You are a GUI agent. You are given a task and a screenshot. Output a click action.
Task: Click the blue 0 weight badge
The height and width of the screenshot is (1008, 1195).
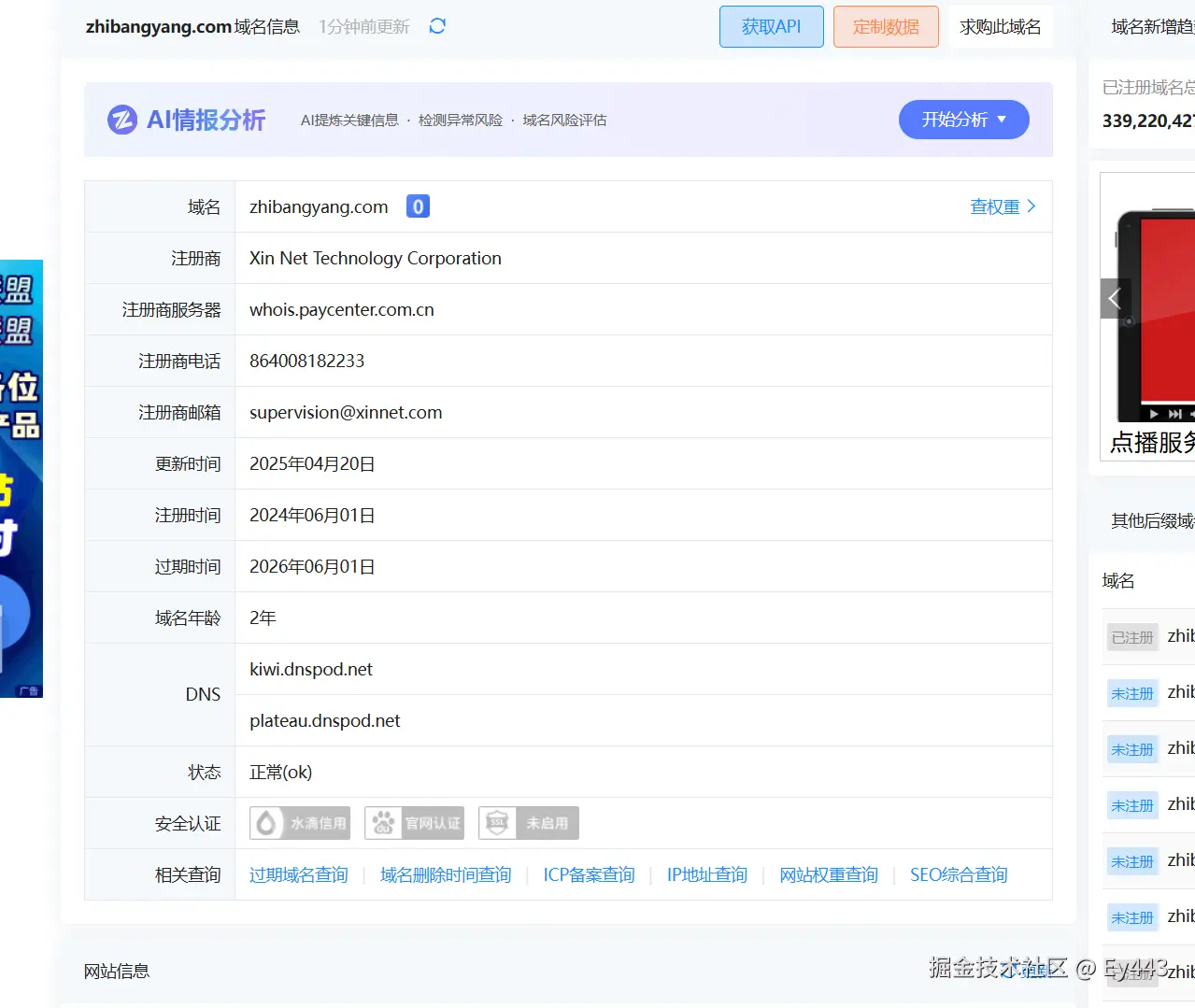[418, 206]
